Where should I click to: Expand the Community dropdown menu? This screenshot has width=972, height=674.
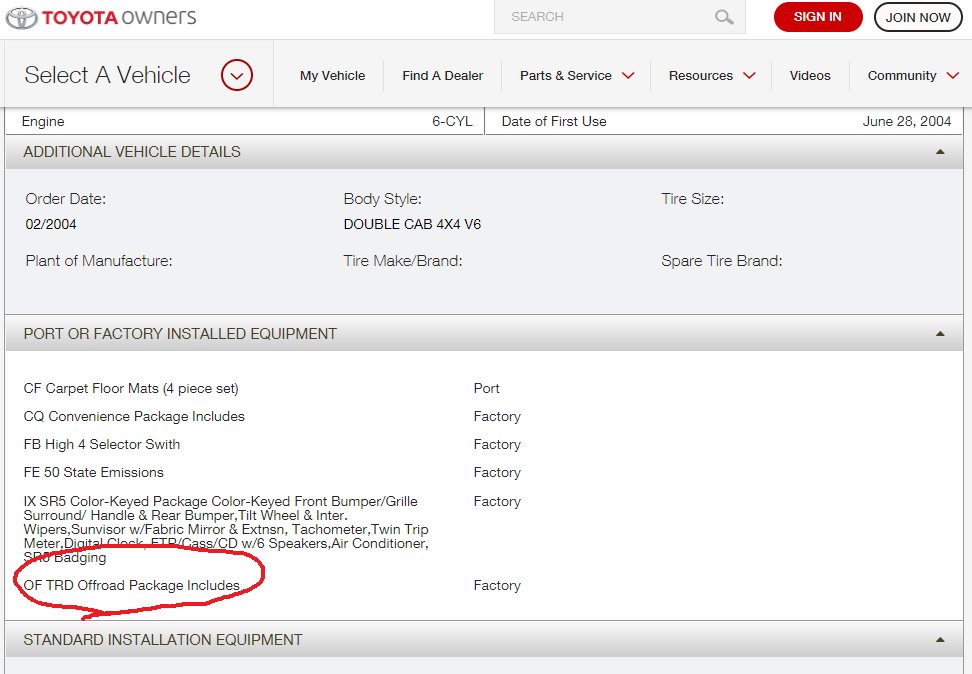tap(913, 76)
